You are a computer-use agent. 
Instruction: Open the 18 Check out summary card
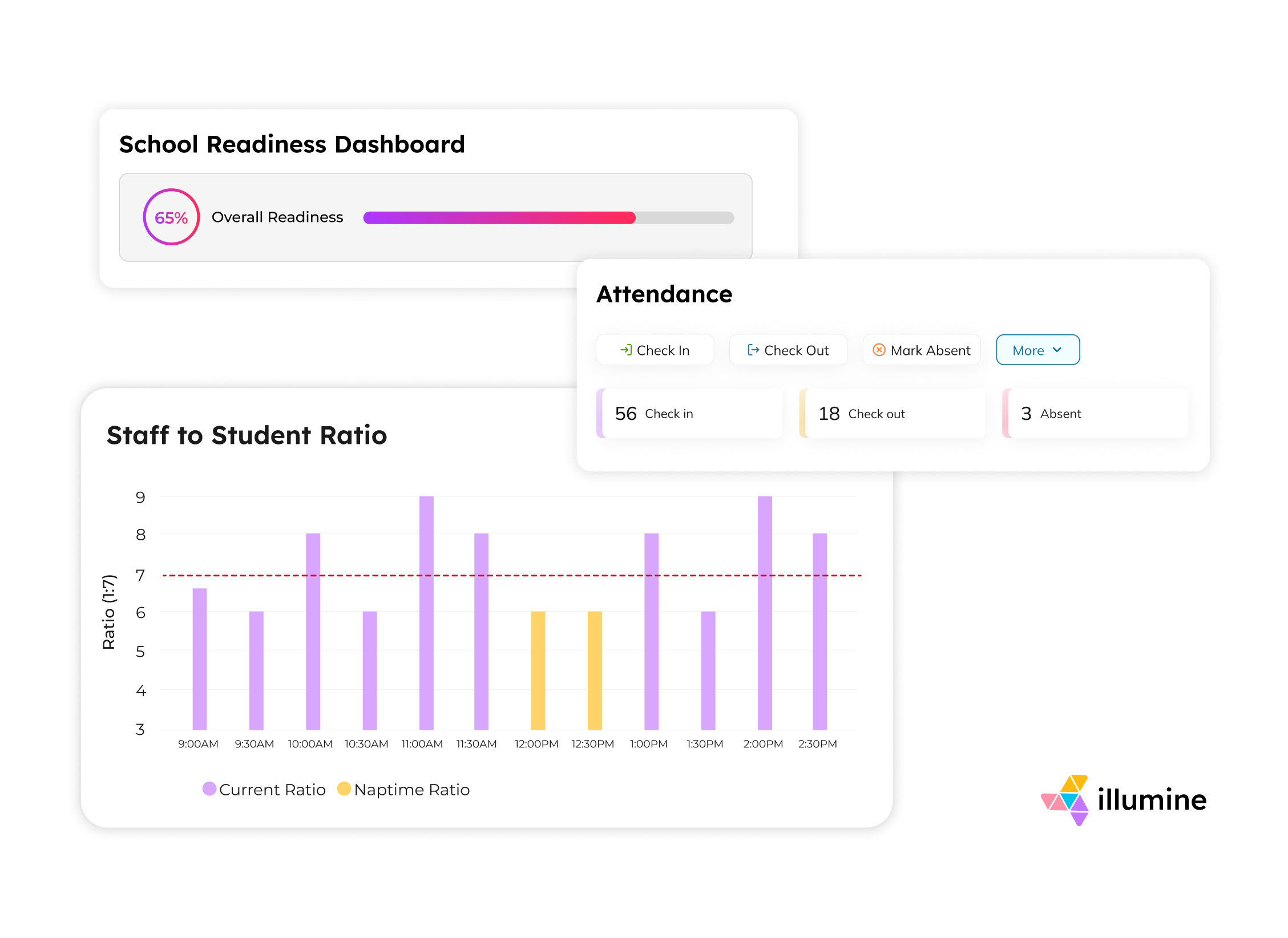(x=893, y=413)
